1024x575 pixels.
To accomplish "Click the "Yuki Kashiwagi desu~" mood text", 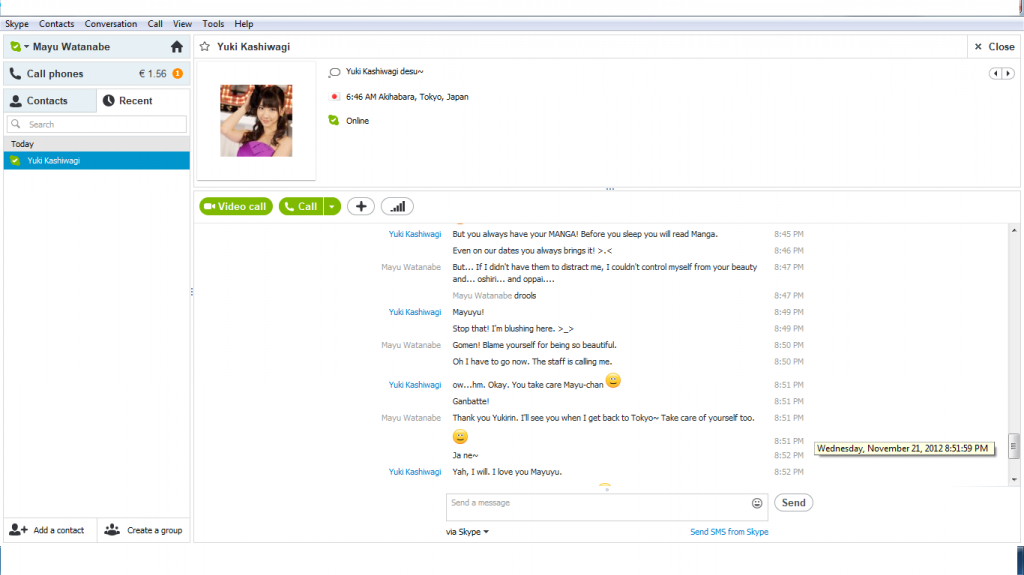I will tap(385, 71).
